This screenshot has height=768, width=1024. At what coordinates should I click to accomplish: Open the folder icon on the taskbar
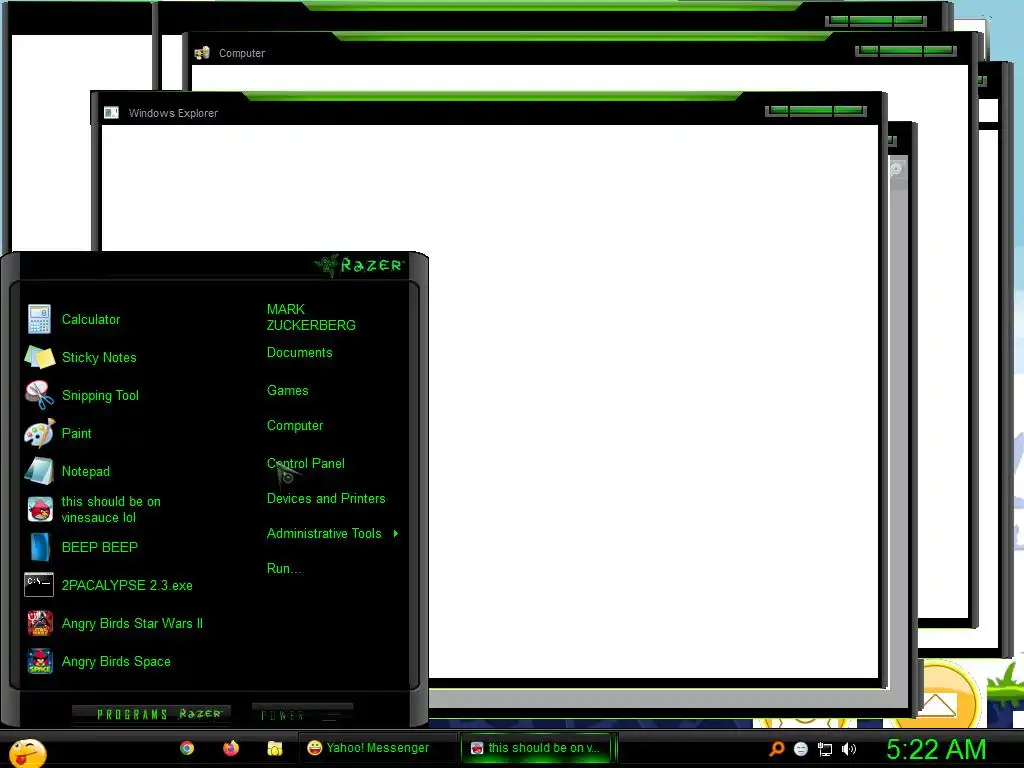click(275, 748)
